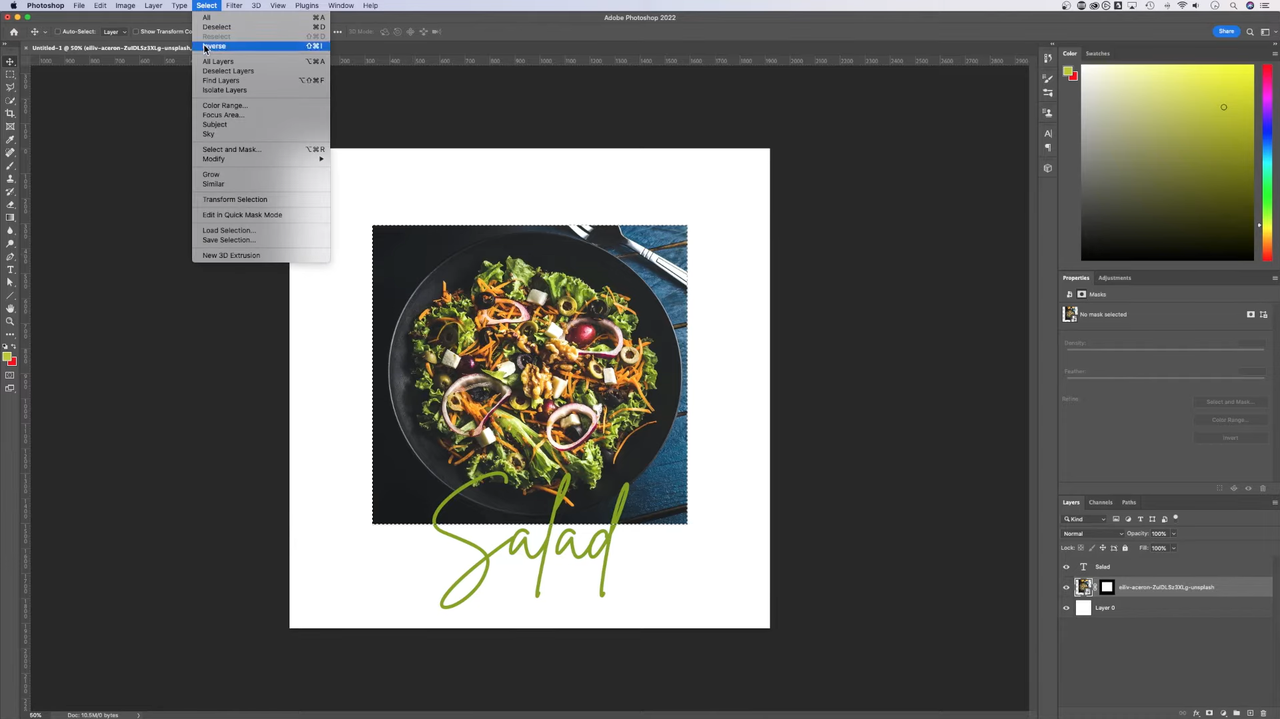Viewport: 1280px width, 719px height.
Task: Open the History panel icon
Action: tap(1048, 58)
